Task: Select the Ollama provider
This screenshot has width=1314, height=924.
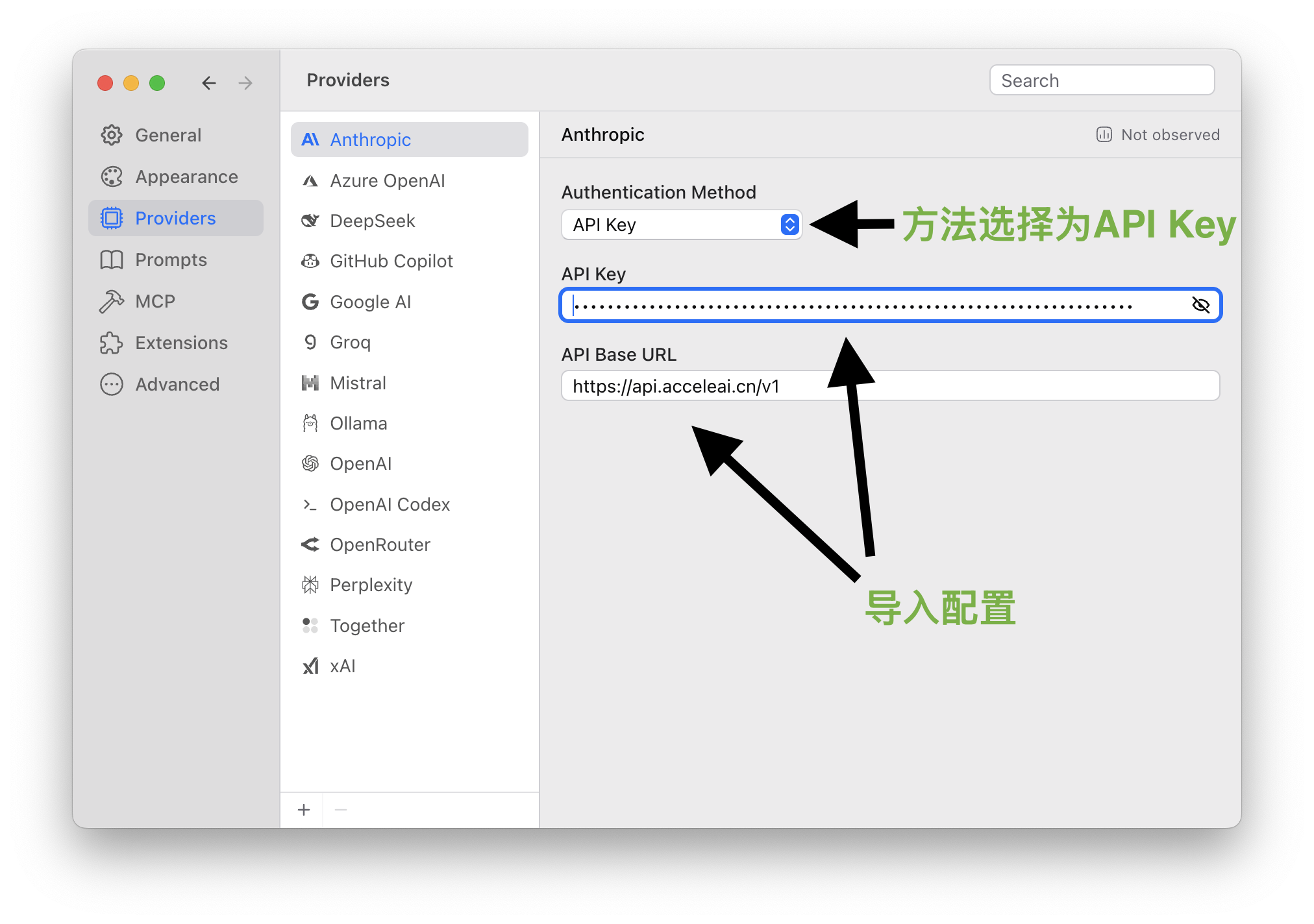Action: tap(358, 423)
